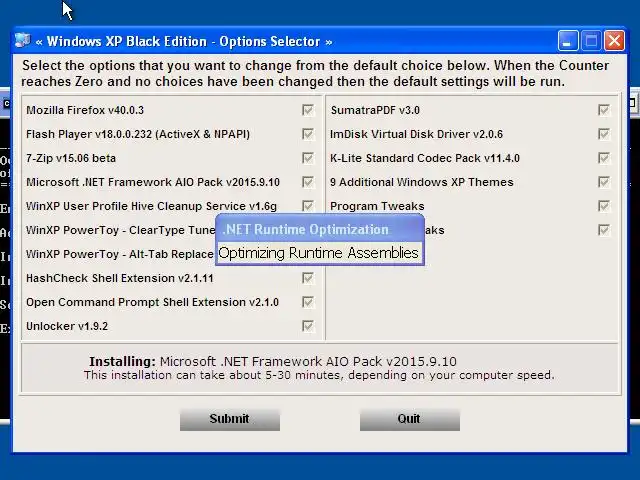Screen dimensions: 640x480
Task: Uncheck the Unlocker v1.9.2 checkbox
Action: [308, 326]
